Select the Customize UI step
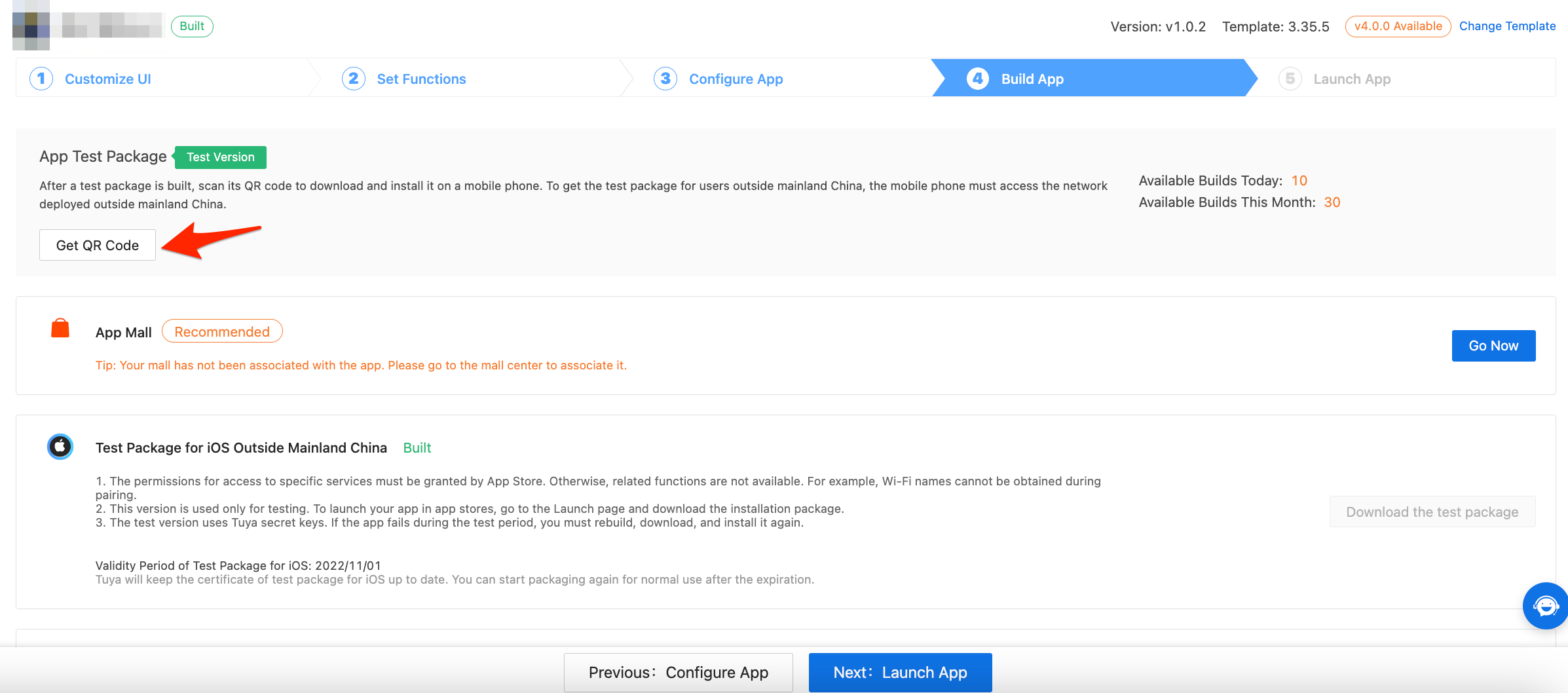Image resolution: width=1568 pixels, height=693 pixels. click(107, 79)
